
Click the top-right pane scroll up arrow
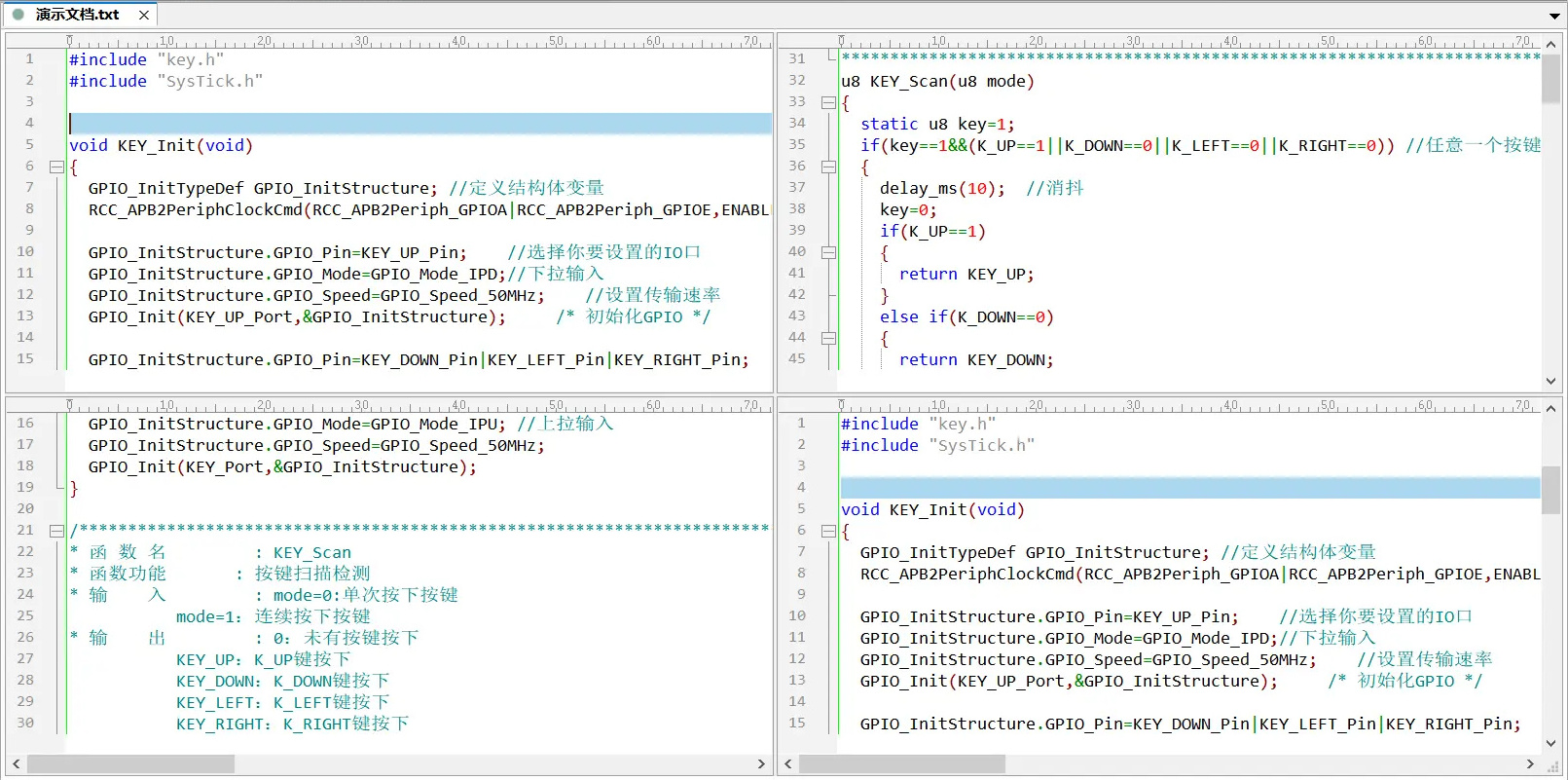tap(1551, 44)
